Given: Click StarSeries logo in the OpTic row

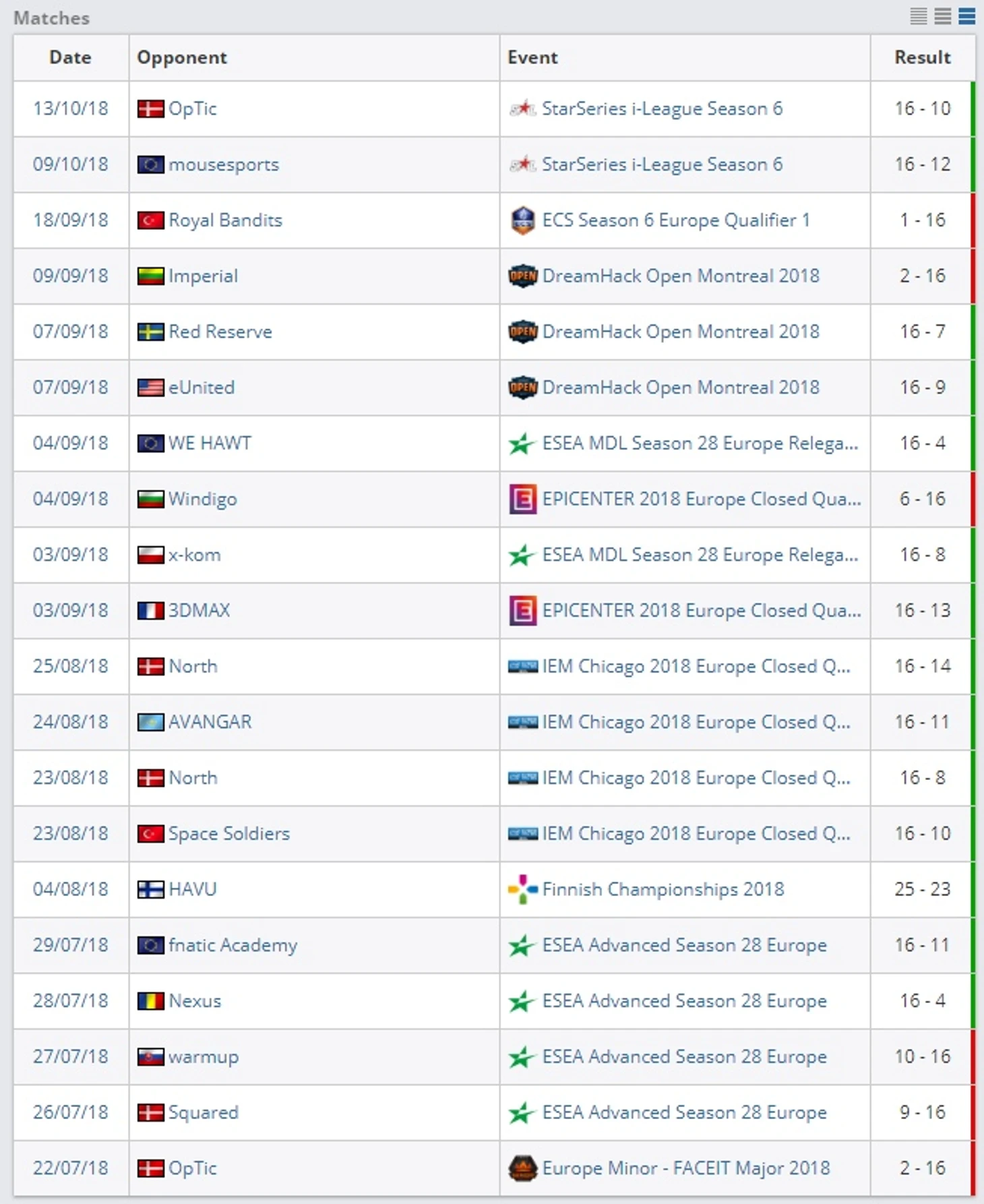Looking at the screenshot, I should (522, 109).
